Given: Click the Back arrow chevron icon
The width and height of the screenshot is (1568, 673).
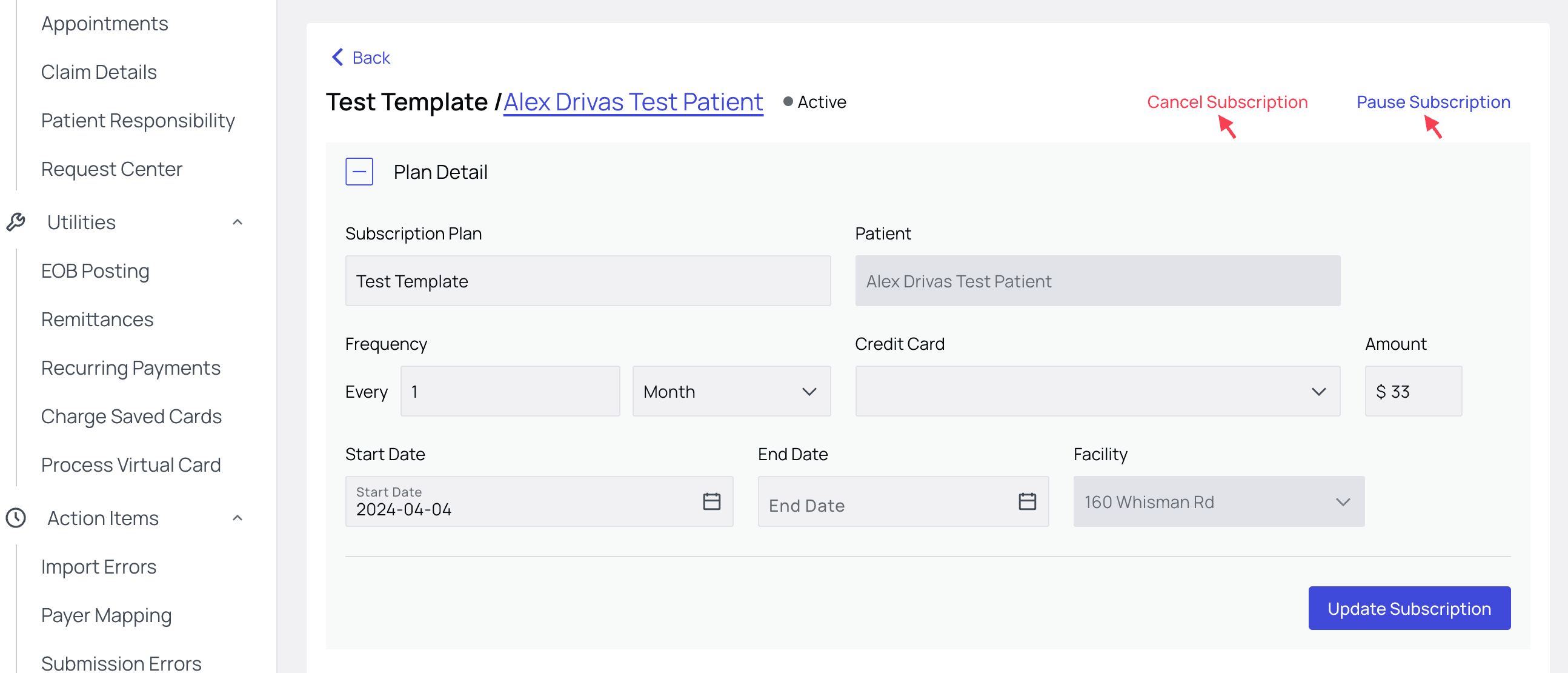Looking at the screenshot, I should tap(337, 57).
